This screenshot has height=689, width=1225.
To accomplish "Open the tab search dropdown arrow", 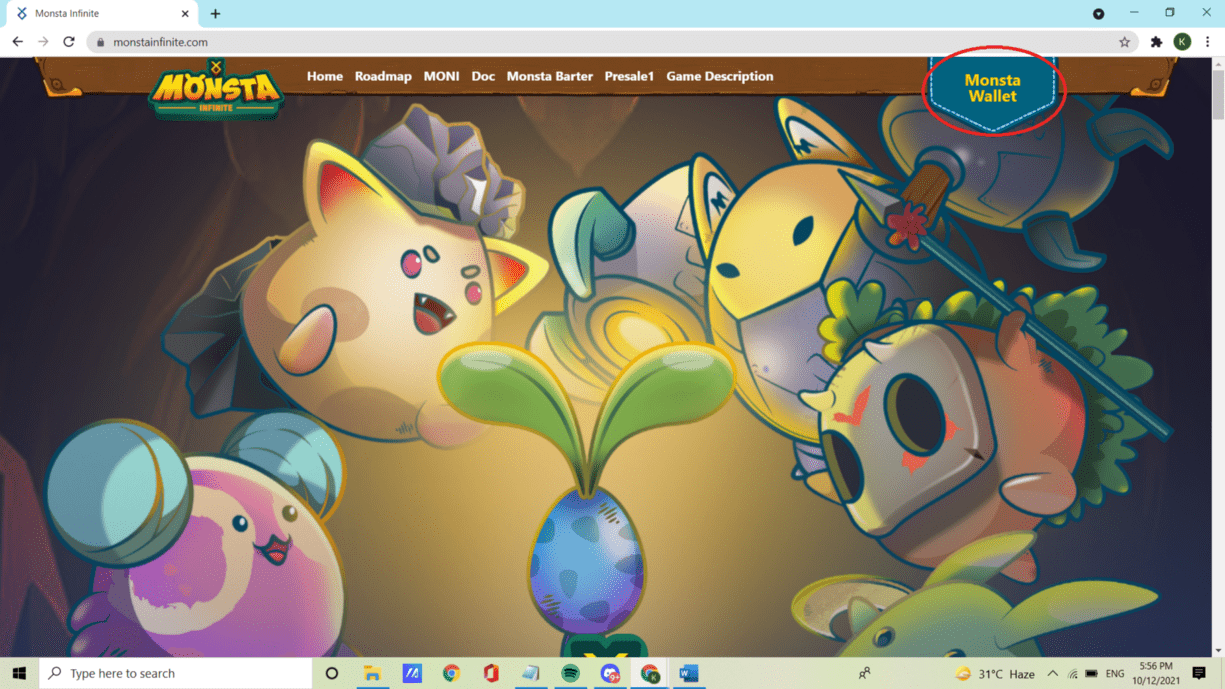I will pos(1098,14).
